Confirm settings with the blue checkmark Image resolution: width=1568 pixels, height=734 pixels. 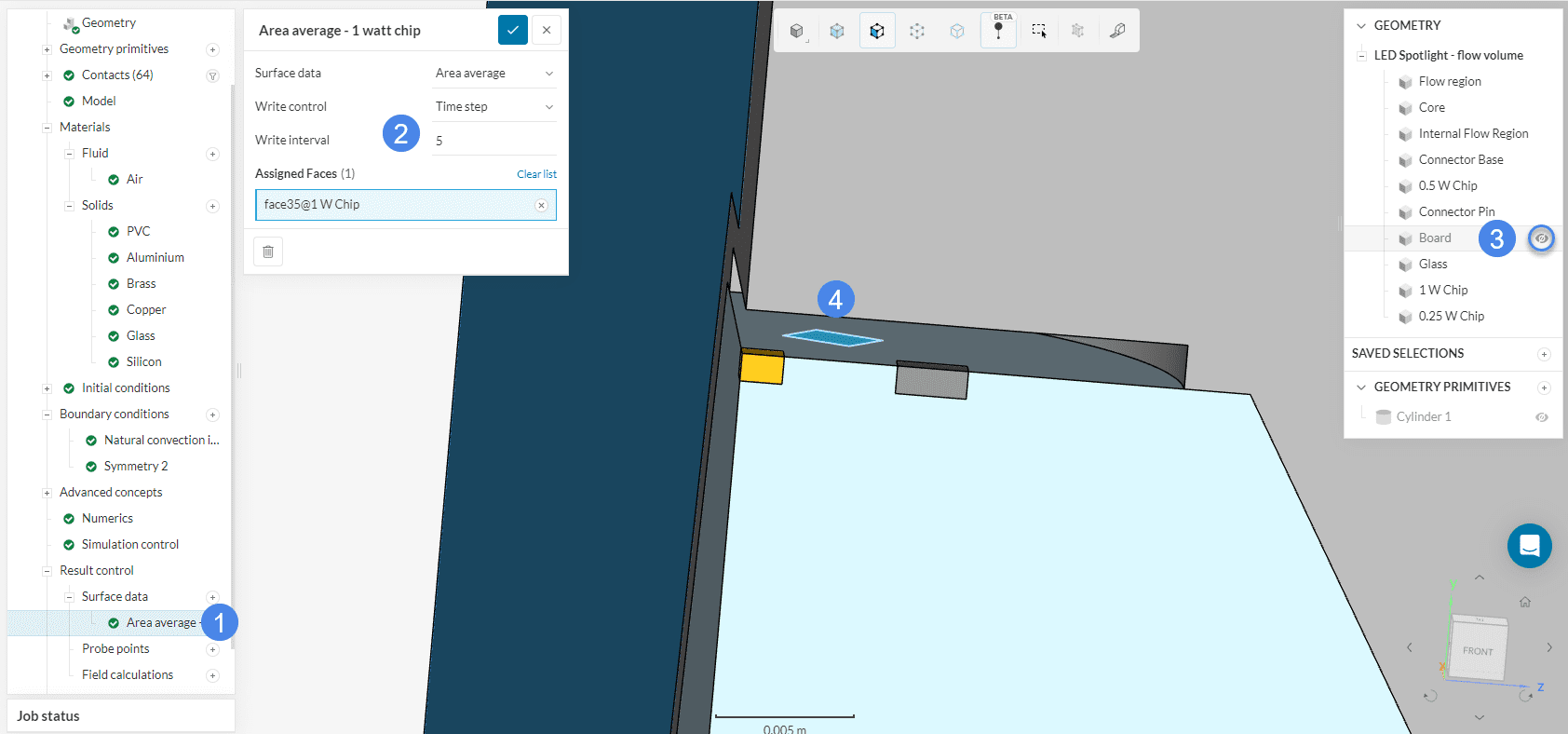coord(513,30)
